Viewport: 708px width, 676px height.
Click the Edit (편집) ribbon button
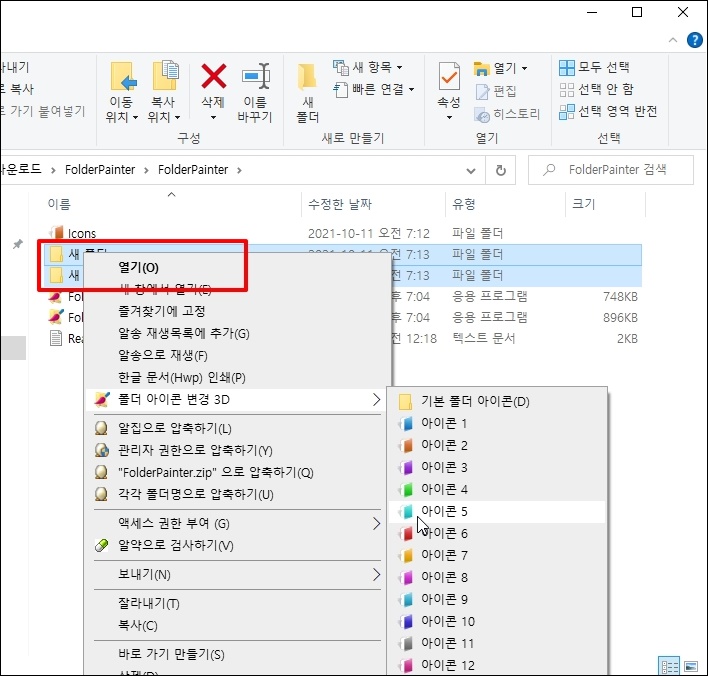(x=495, y=91)
